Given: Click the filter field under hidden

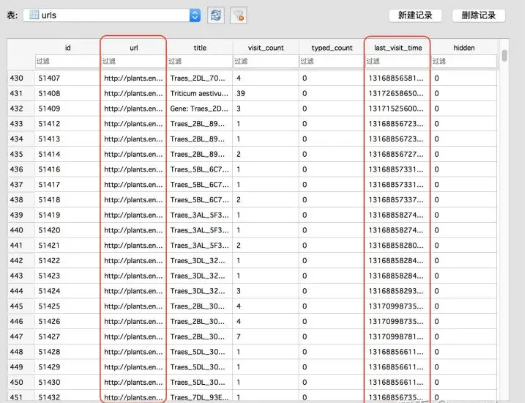Looking at the screenshot, I should point(464,61).
